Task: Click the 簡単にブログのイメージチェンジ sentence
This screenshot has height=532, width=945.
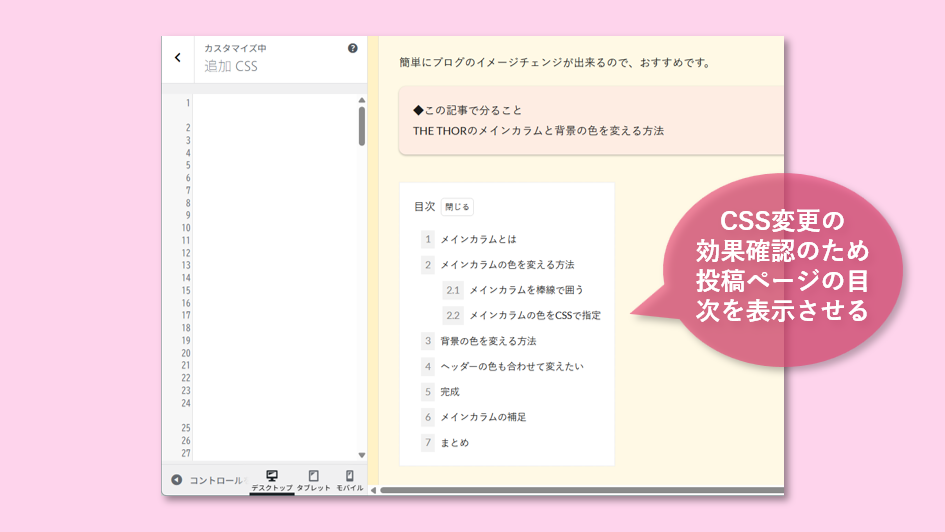Action: (x=554, y=63)
